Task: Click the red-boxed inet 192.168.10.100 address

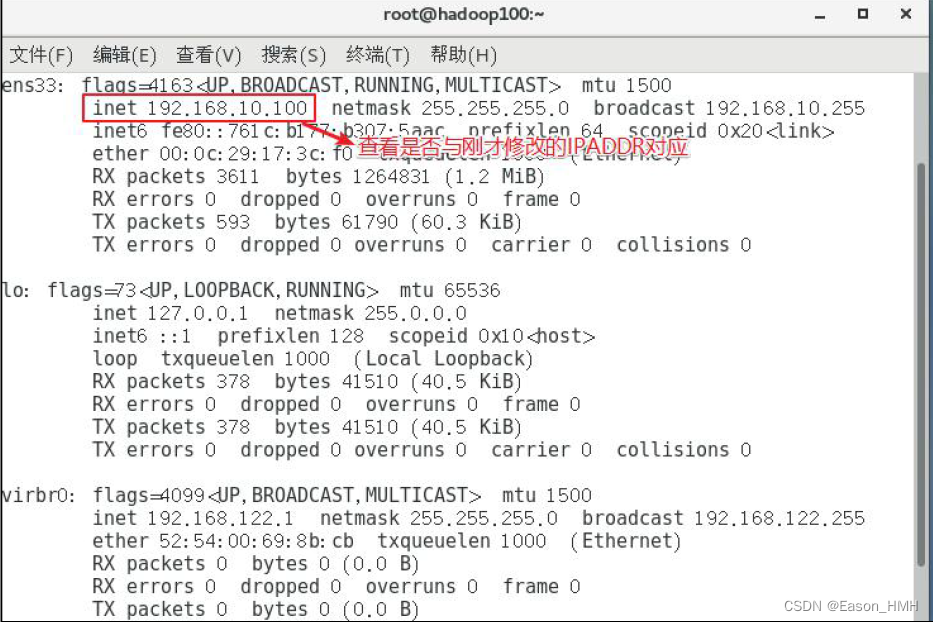Action: pos(200,108)
